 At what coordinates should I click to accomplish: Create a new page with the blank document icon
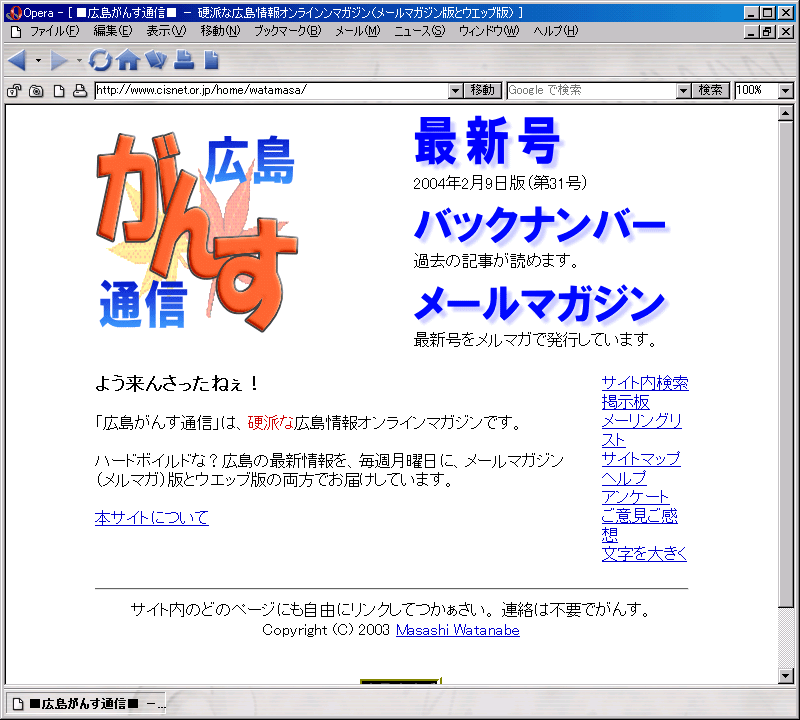211,60
